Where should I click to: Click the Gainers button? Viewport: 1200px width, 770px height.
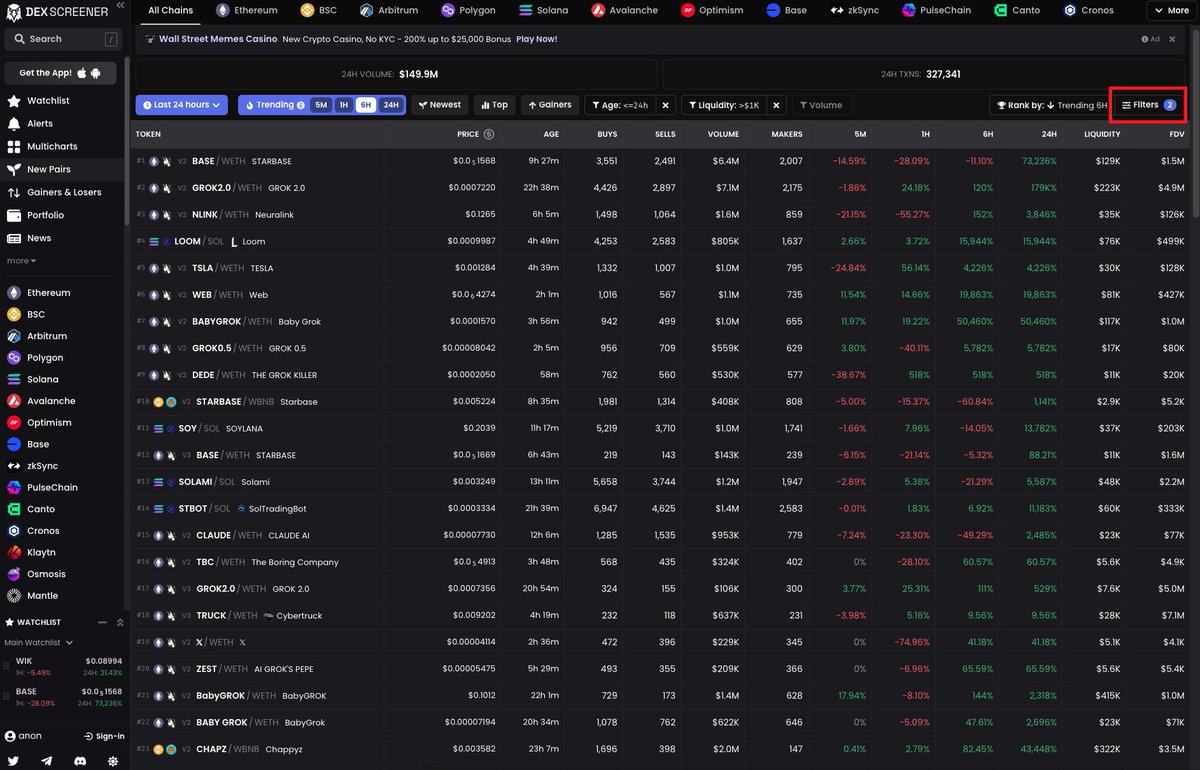coord(548,105)
